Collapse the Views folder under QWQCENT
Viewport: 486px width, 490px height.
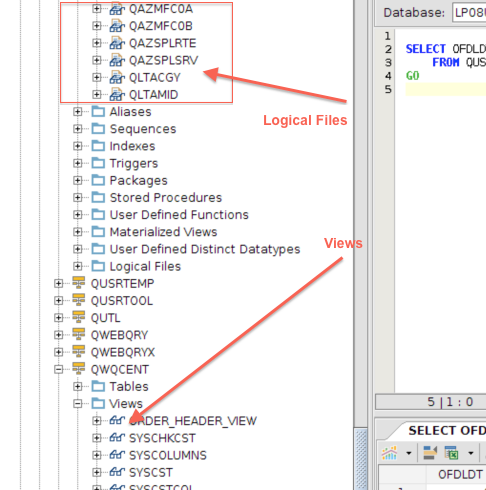pos(78,403)
